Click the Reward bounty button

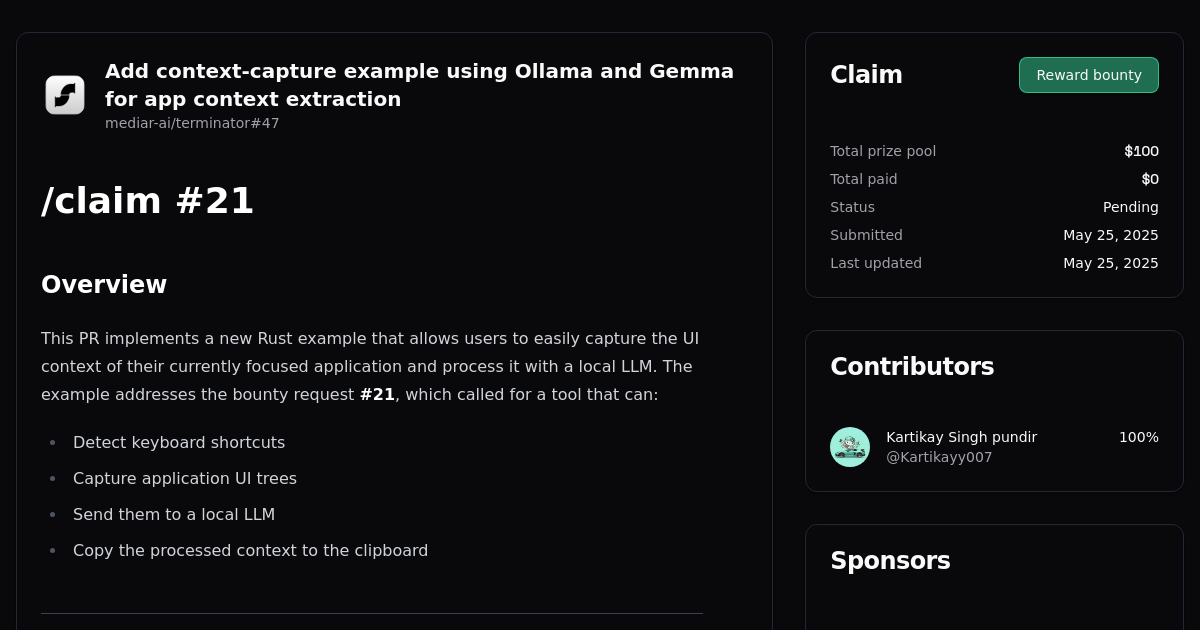(1088, 74)
